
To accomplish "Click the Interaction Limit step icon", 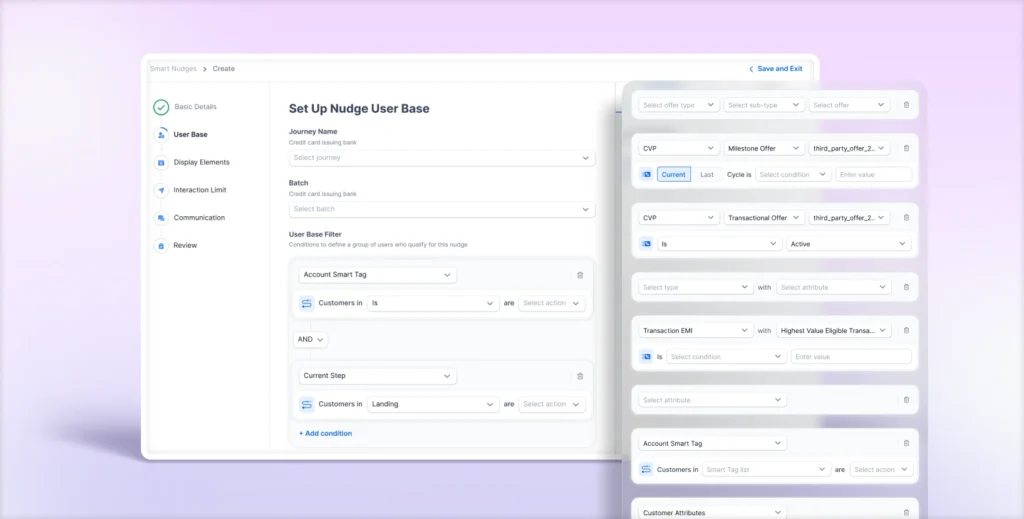I will click(161, 190).
